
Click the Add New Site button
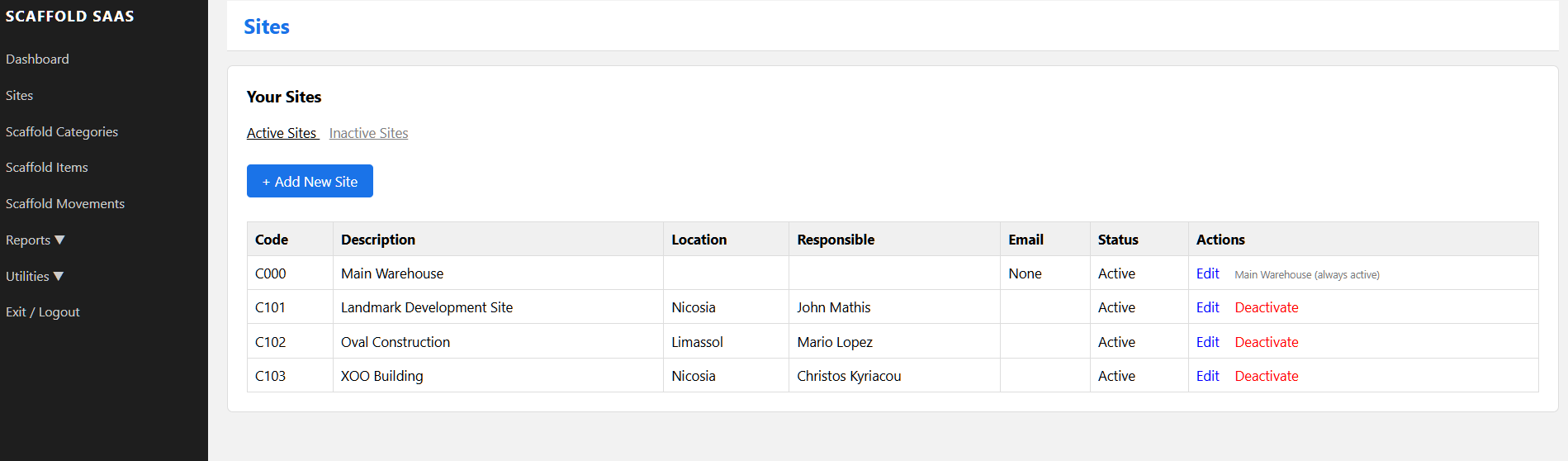coord(310,181)
